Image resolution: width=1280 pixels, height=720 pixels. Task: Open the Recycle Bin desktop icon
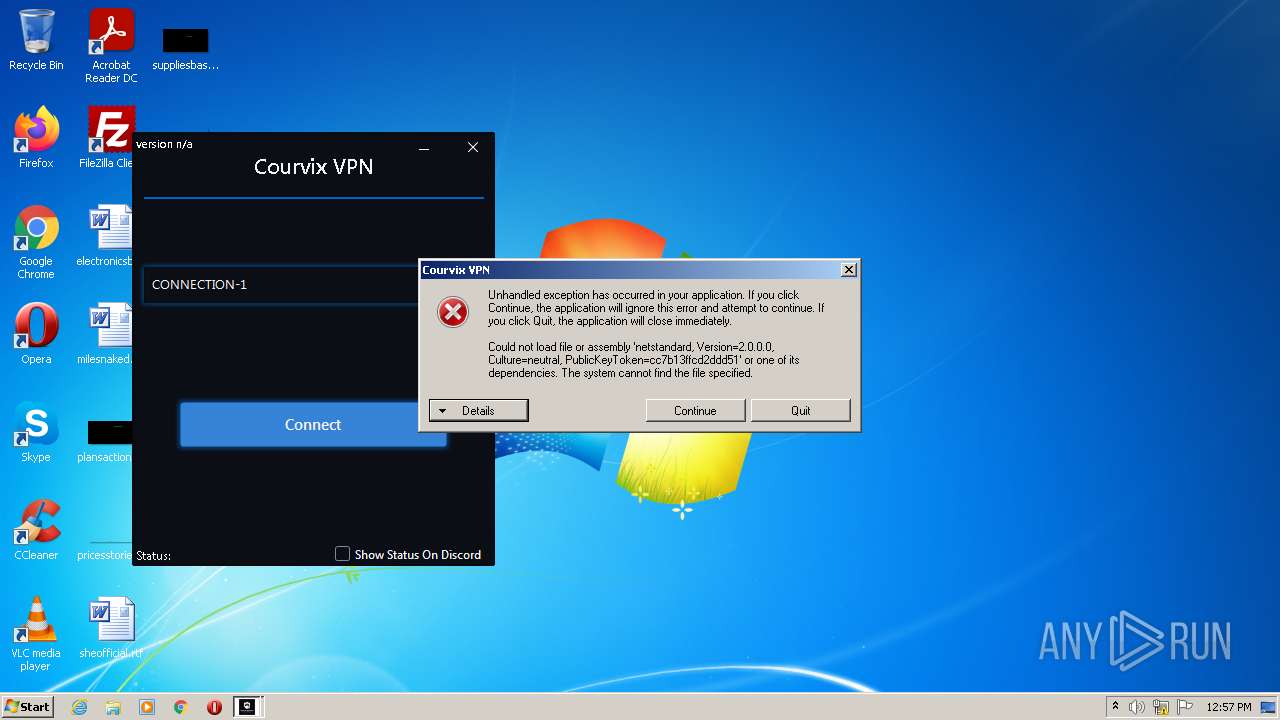click(x=36, y=40)
